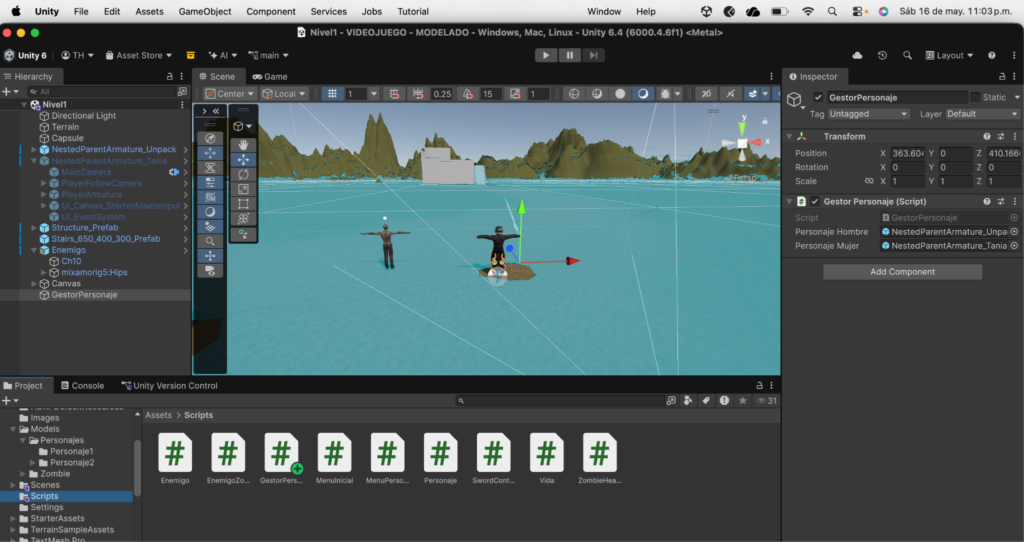Click the Project search field
The width and height of the screenshot is (1024, 542).
(x=561, y=401)
